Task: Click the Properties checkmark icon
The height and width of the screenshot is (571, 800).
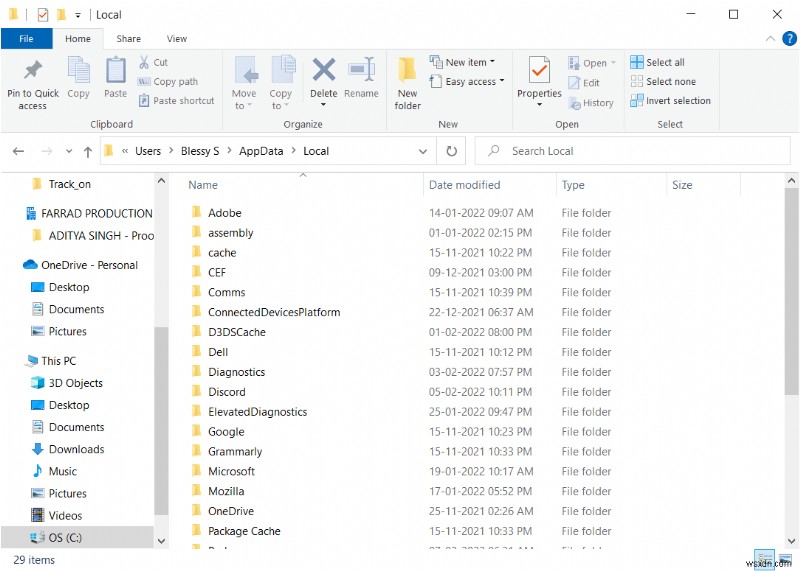Action: click(x=539, y=70)
